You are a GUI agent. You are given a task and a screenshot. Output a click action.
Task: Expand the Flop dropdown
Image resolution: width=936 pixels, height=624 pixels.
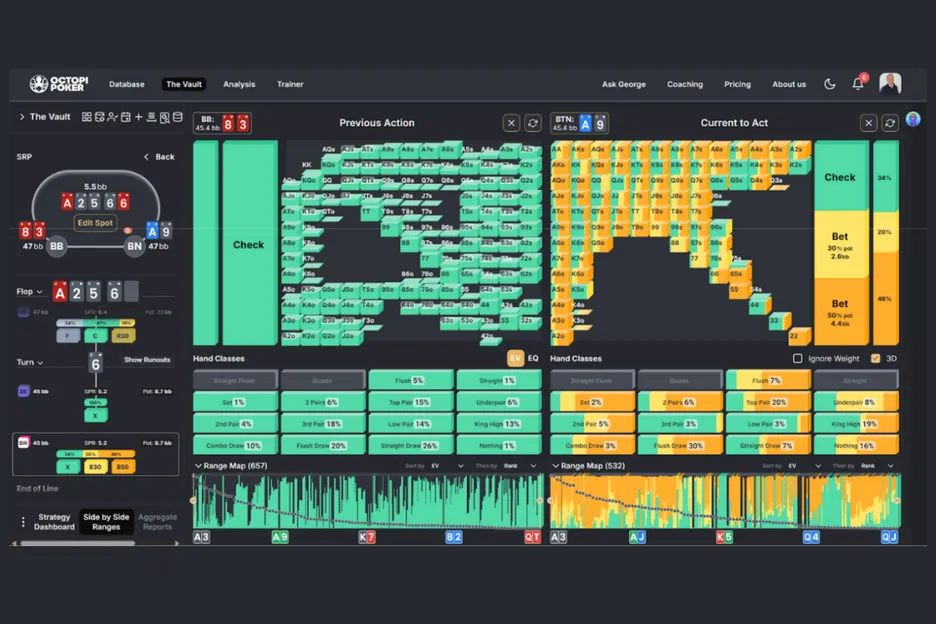click(x=31, y=292)
